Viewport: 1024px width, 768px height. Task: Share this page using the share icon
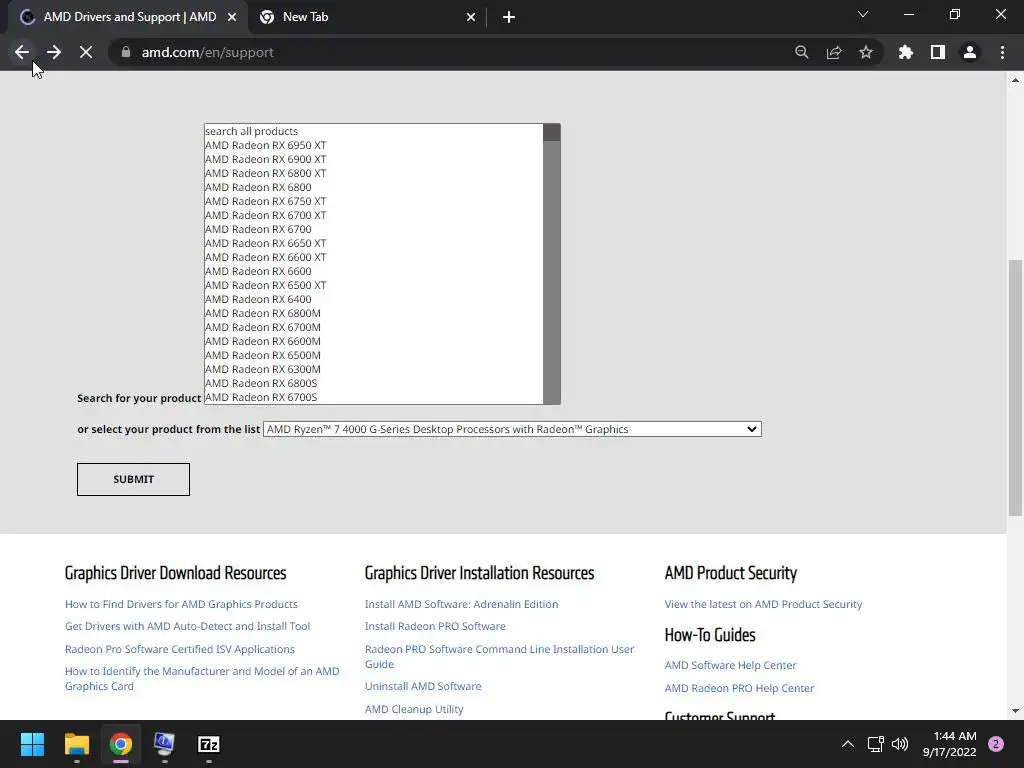click(x=833, y=52)
